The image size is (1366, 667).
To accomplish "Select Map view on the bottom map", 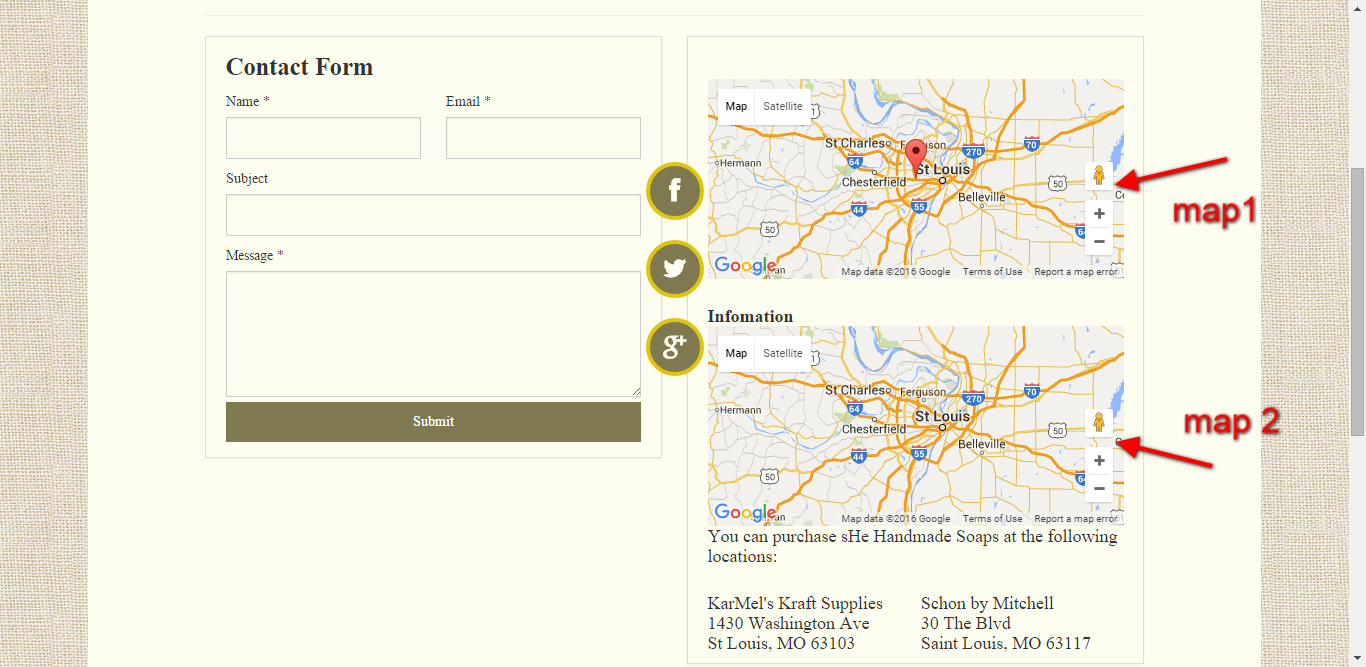I will [x=736, y=354].
